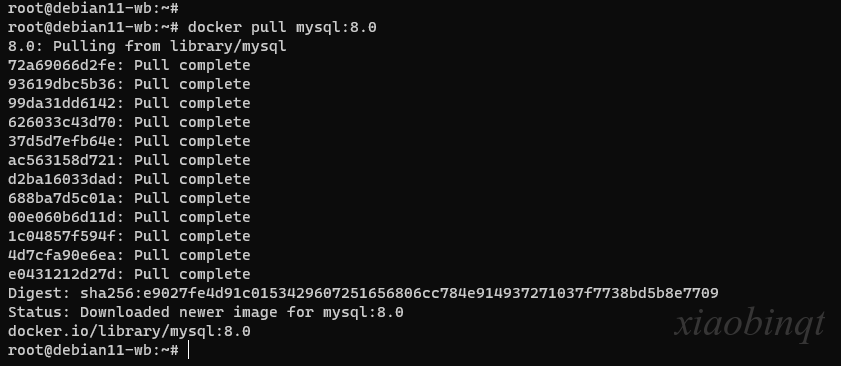Click the 37d5d7efb64e layer ID
841x366 pixels.
click(x=62, y=141)
